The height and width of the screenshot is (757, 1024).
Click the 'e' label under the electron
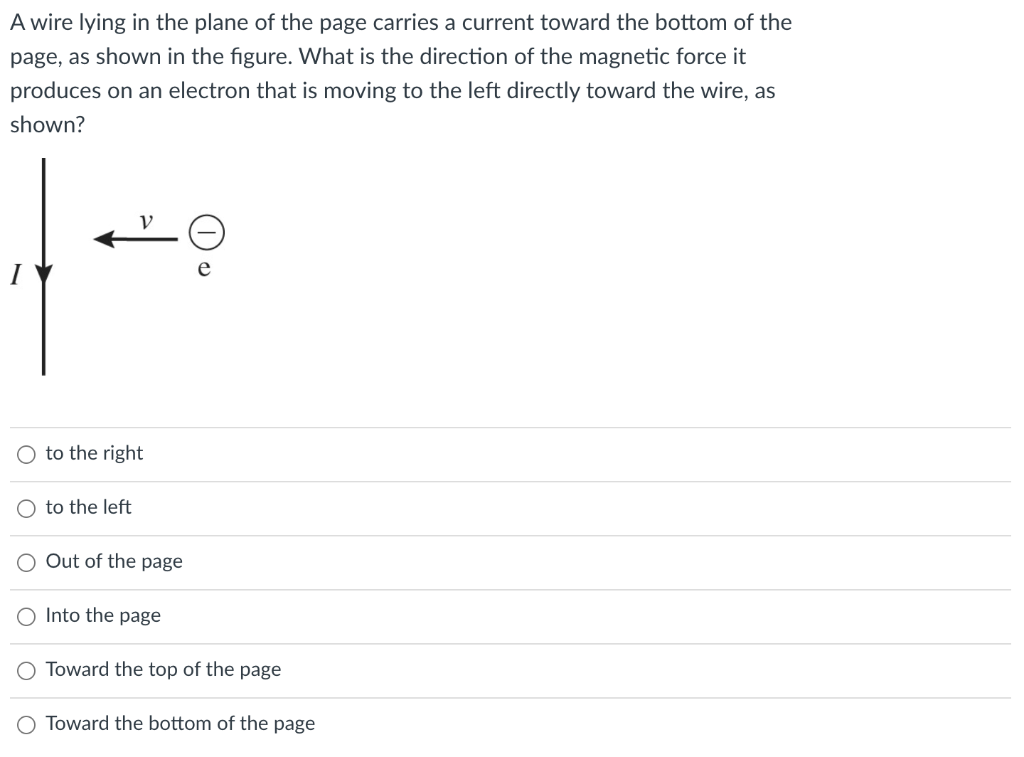pyautogui.click(x=204, y=268)
